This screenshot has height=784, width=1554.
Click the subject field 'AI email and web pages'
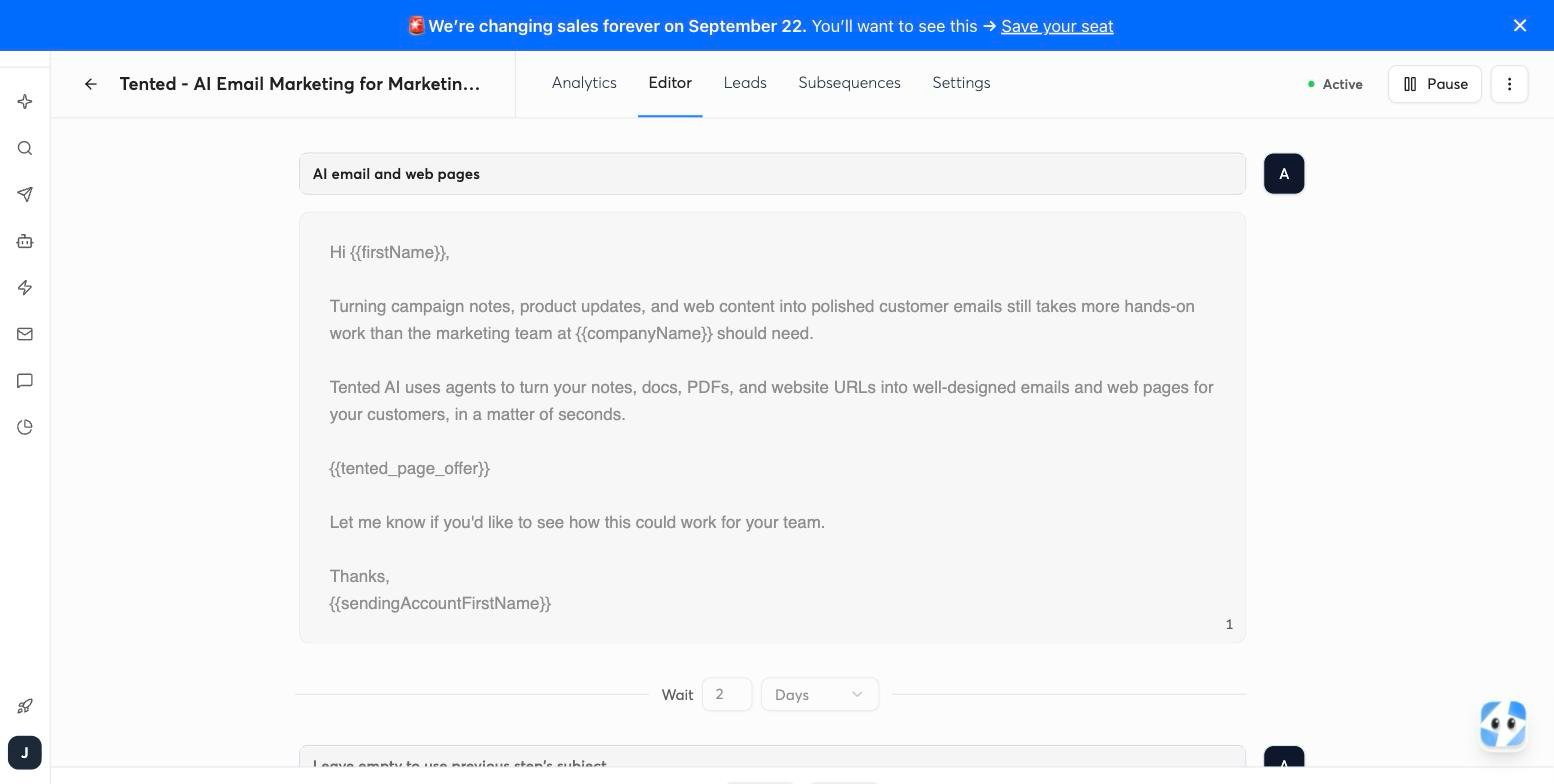pyautogui.click(x=772, y=174)
